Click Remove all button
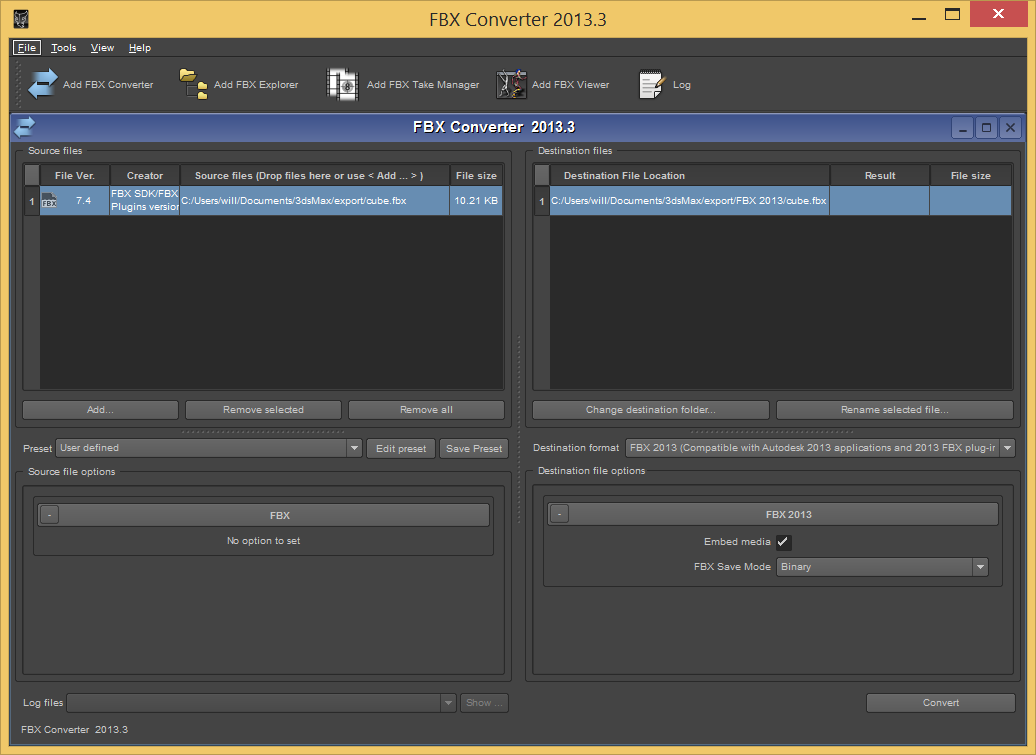The image size is (1036, 755). coord(426,410)
